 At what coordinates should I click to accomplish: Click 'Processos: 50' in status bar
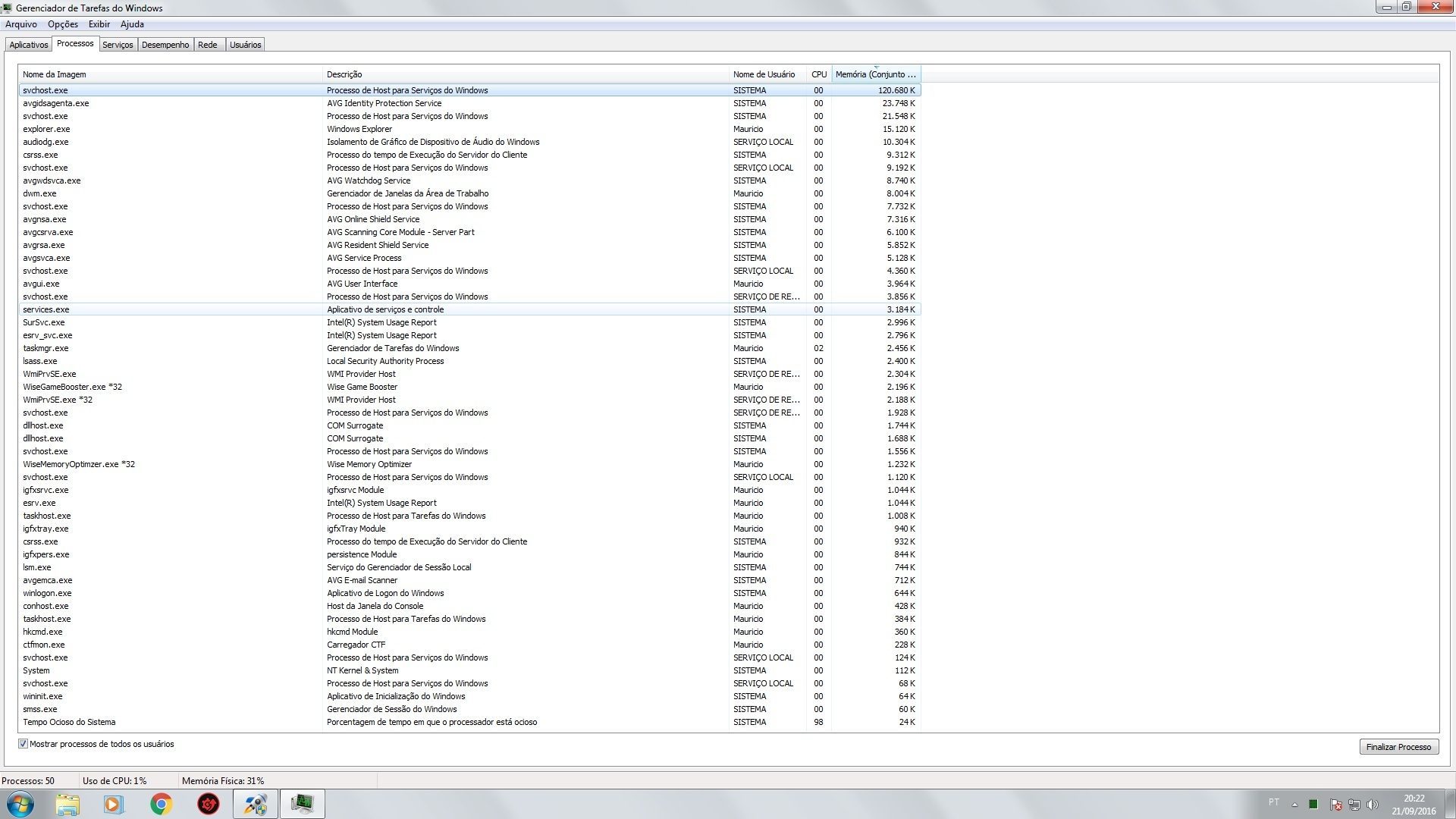(28, 780)
